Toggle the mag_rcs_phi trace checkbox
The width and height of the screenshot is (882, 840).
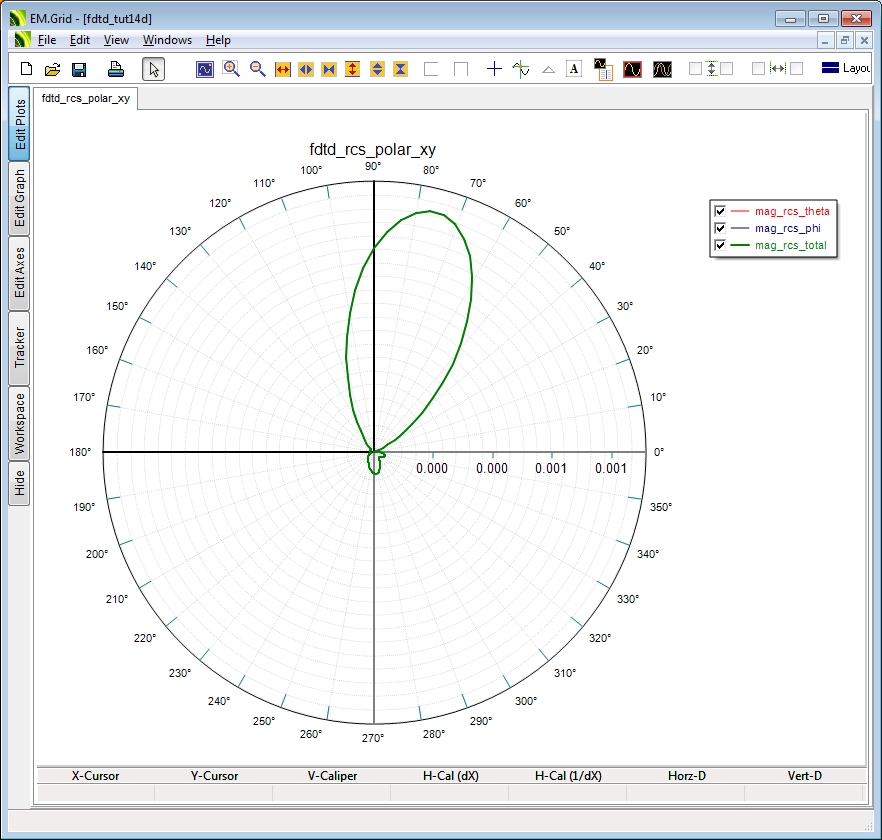(719, 228)
